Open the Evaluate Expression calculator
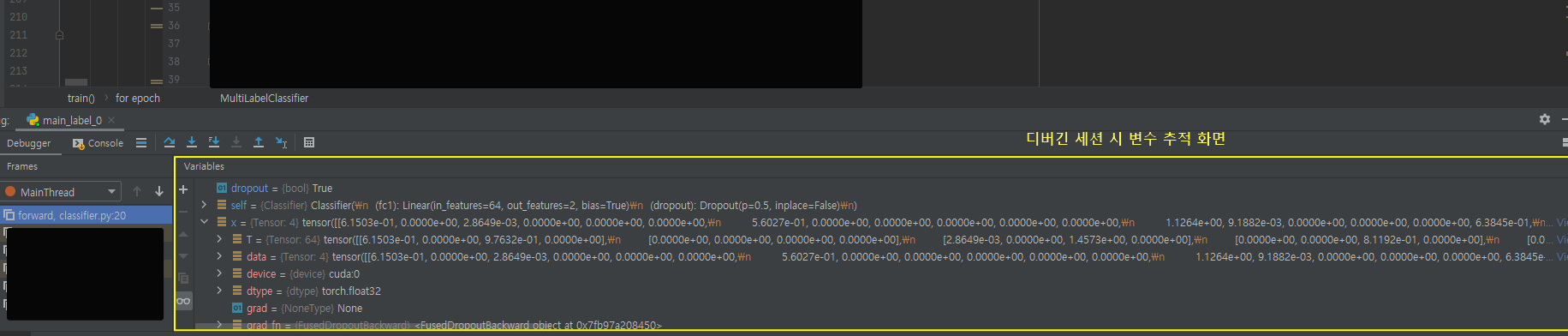The width and height of the screenshot is (1568, 336). [x=309, y=142]
